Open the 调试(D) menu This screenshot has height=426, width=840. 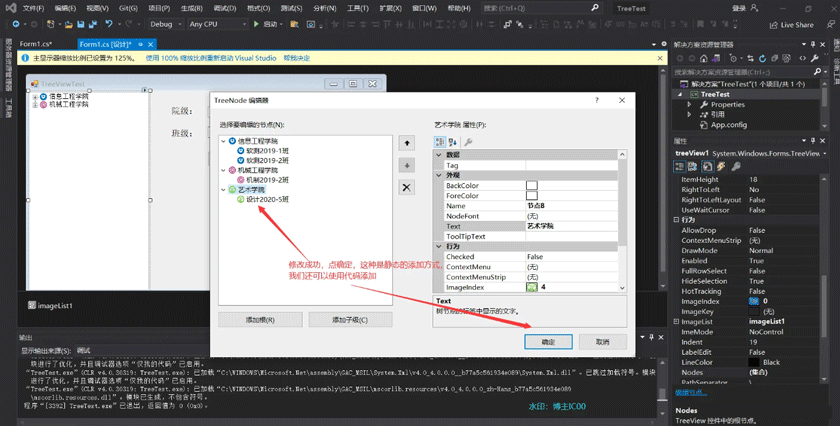(x=224, y=9)
